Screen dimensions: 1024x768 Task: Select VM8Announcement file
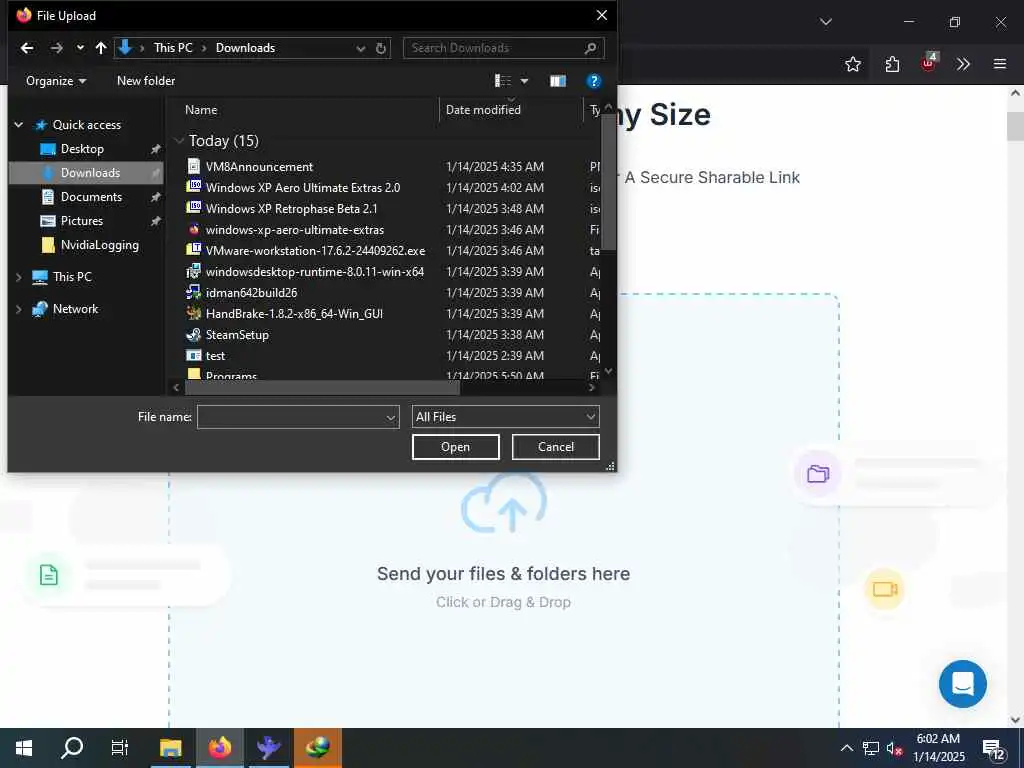point(259,167)
